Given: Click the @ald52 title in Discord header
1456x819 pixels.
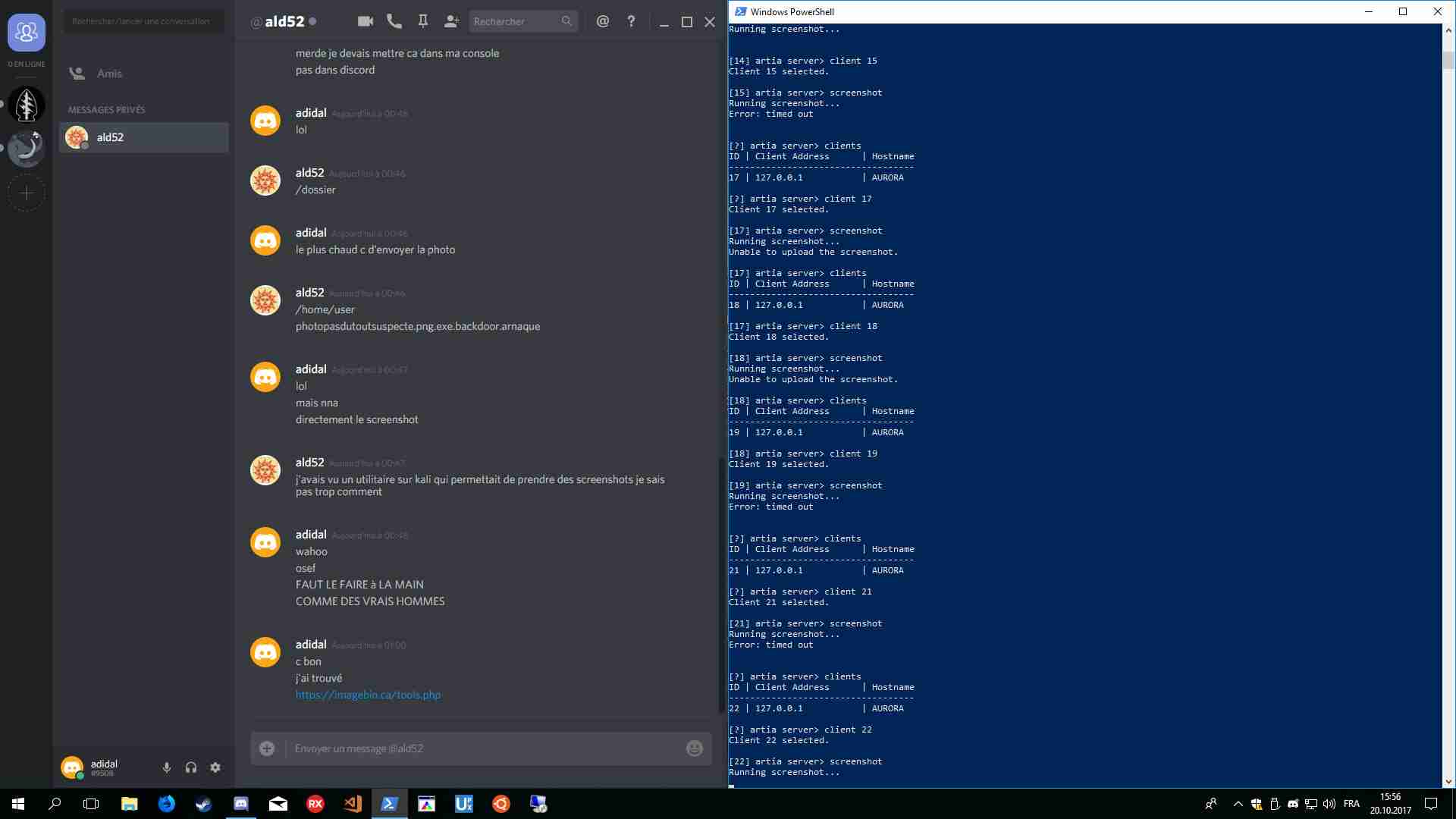Looking at the screenshot, I should [x=277, y=21].
